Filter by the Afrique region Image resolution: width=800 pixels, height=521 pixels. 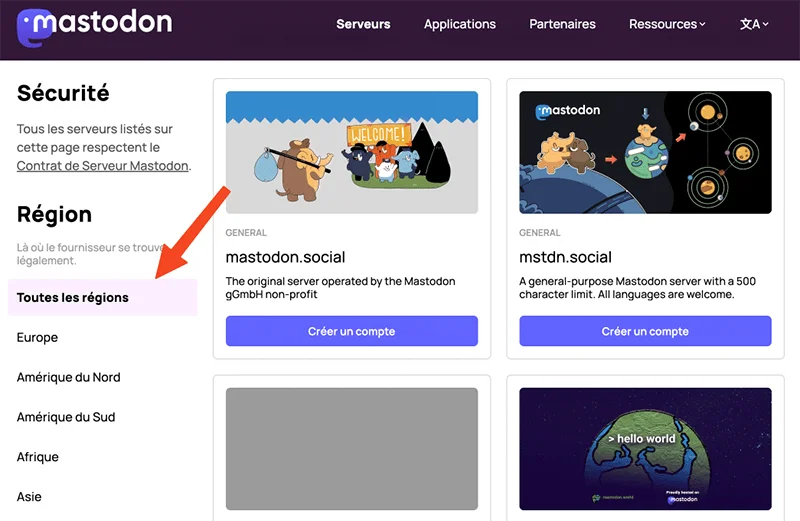38,457
